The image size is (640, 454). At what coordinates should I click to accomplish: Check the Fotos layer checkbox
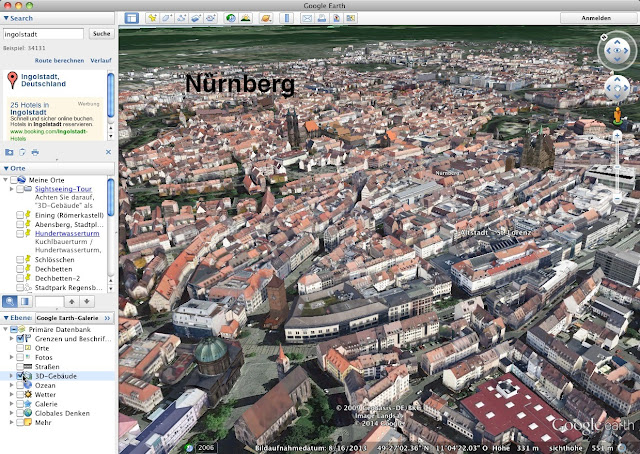pos(20,357)
